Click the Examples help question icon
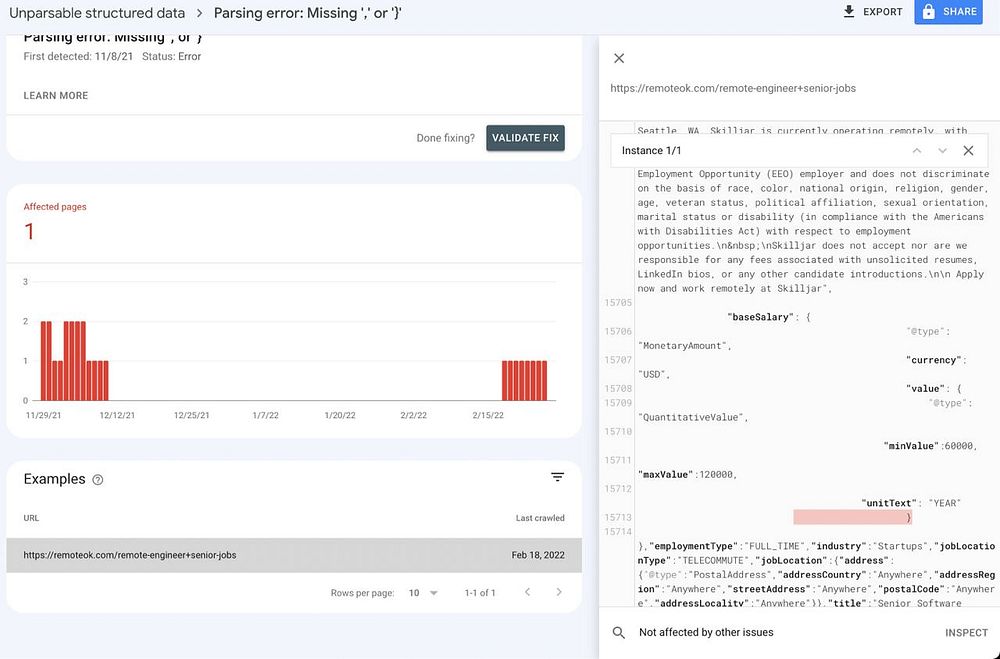The width and height of the screenshot is (1000, 659). [x=98, y=480]
